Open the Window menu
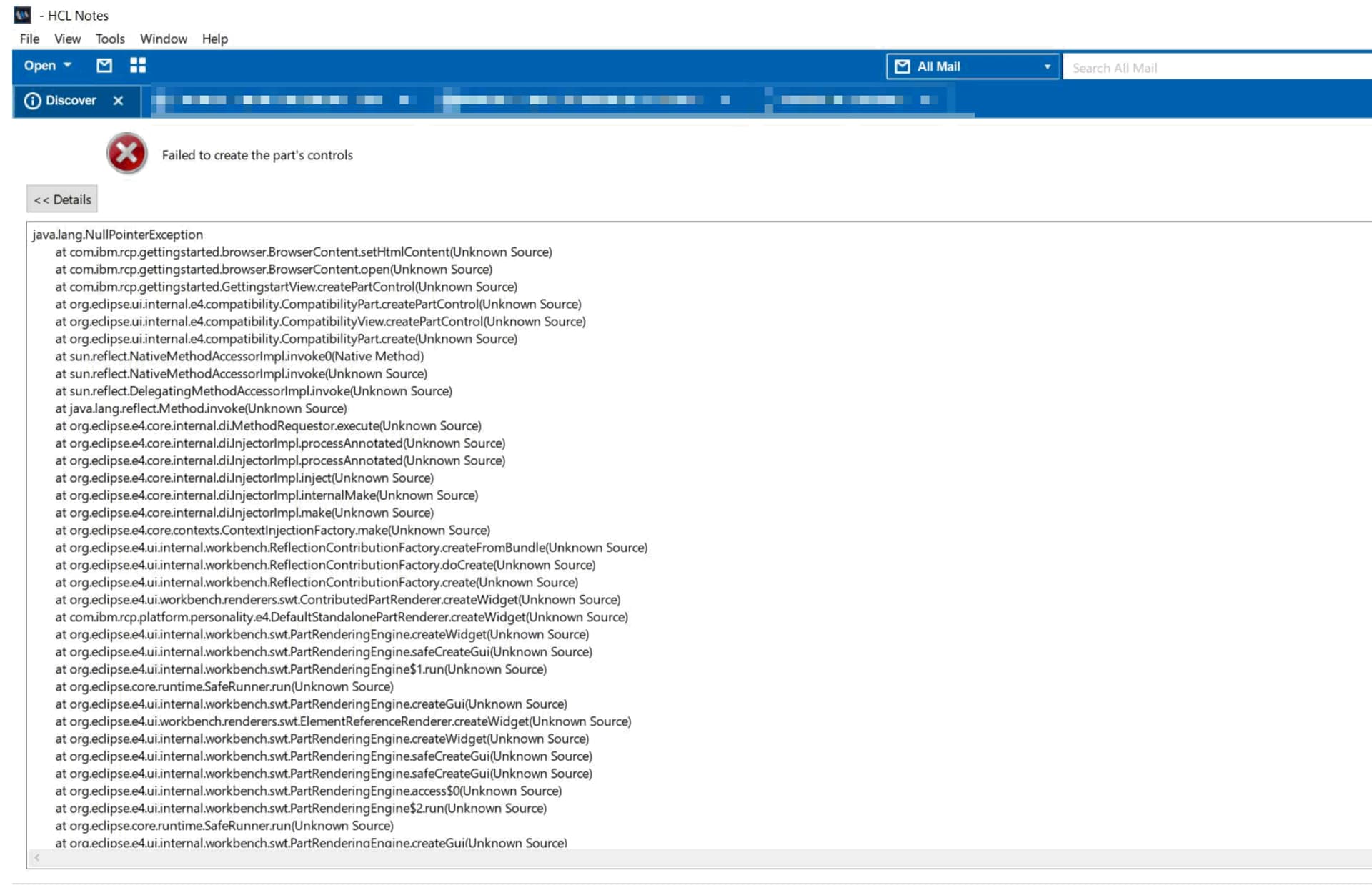The height and width of the screenshot is (888, 1372). click(x=164, y=39)
